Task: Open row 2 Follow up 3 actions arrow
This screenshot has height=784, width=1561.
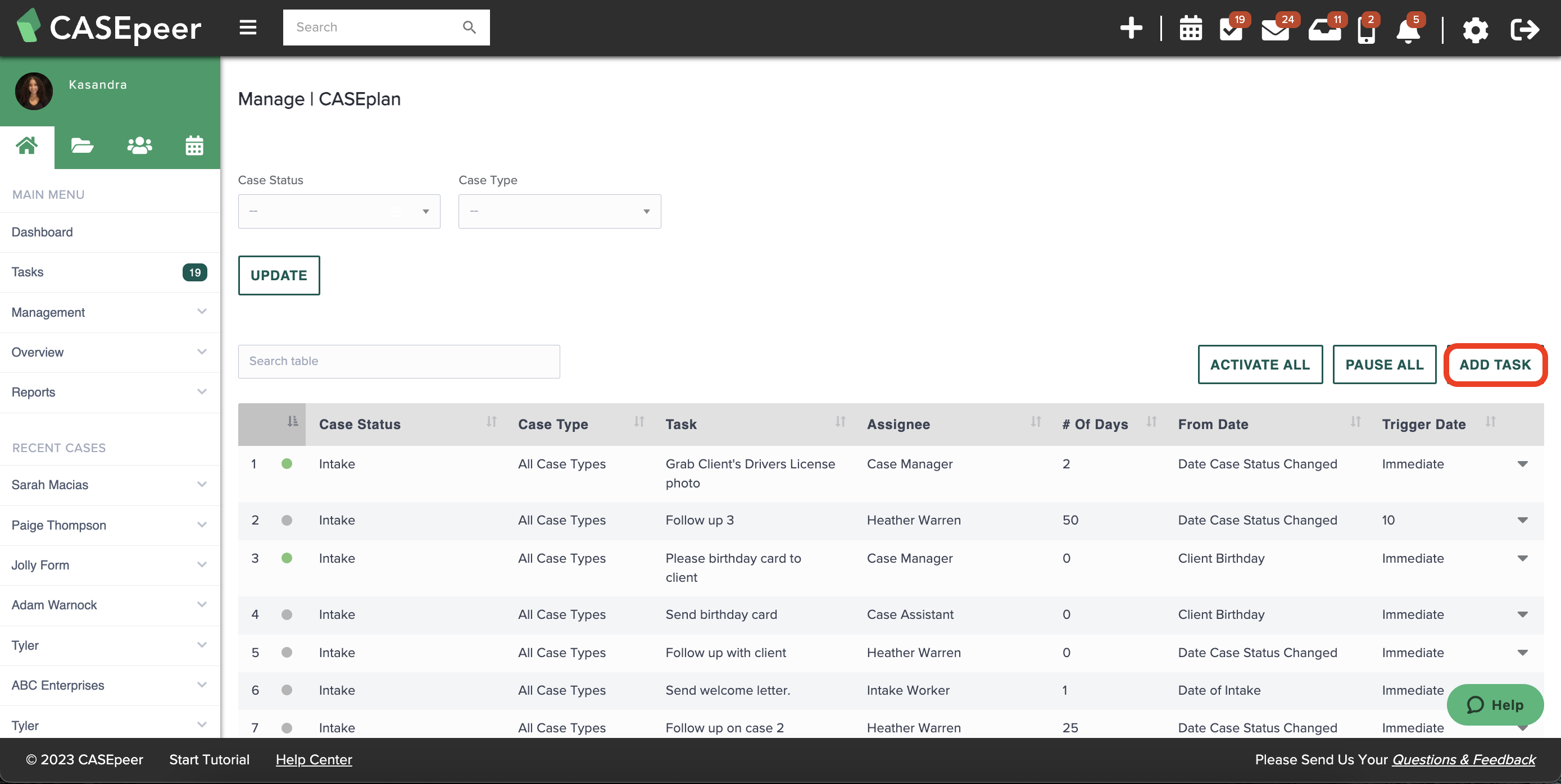Action: tap(1522, 520)
